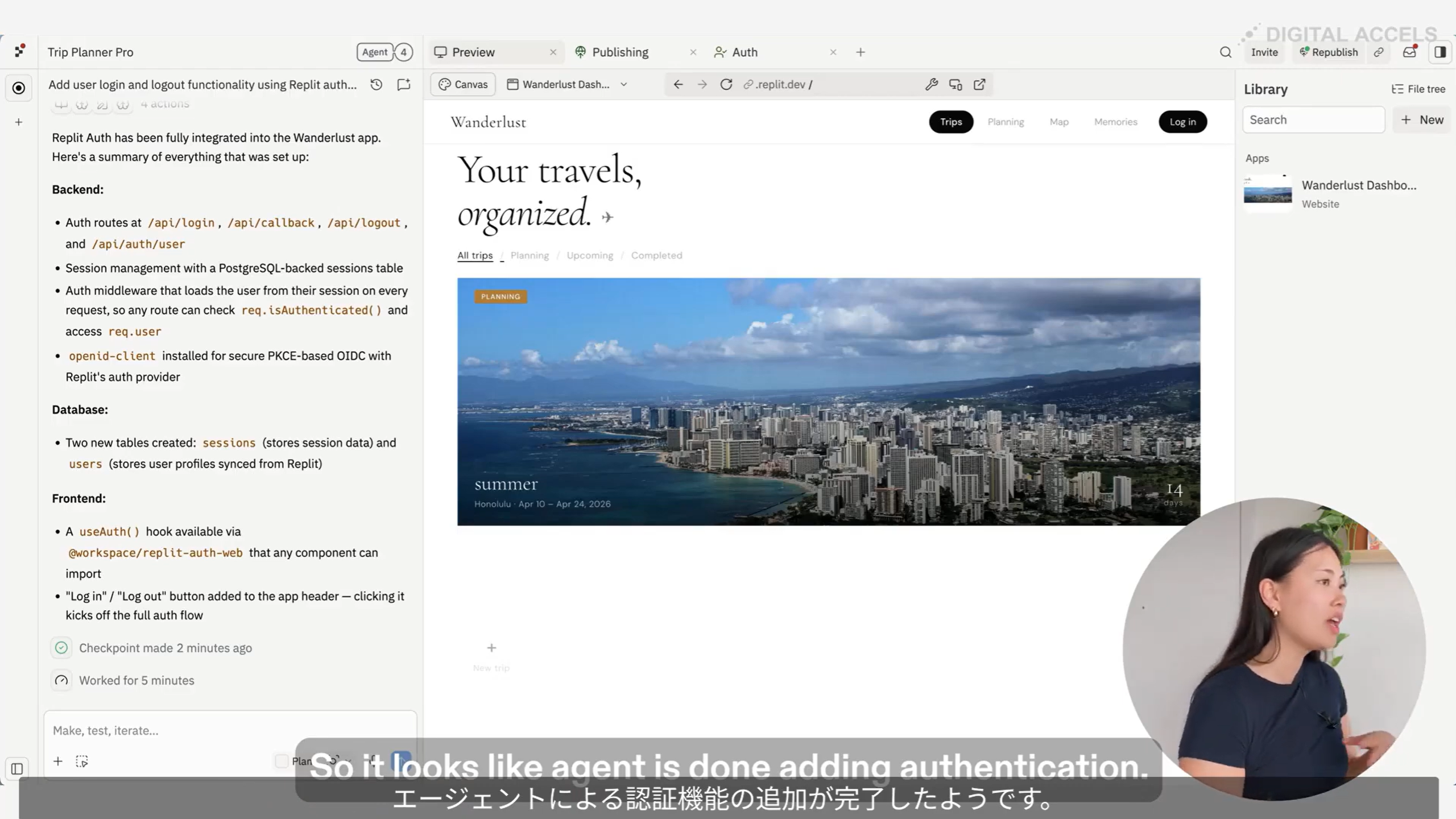Open the Replit logo home menu

click(x=20, y=51)
